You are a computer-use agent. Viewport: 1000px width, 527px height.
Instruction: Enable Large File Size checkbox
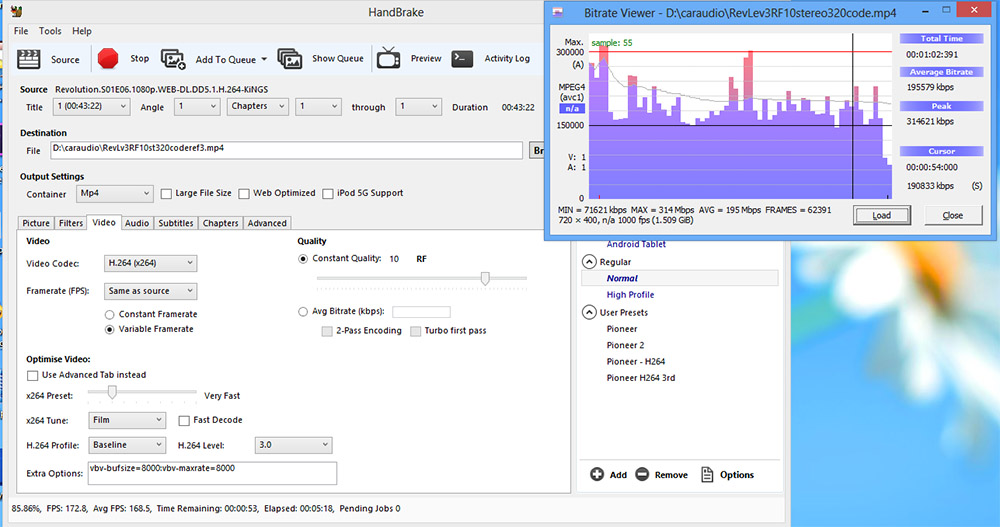(166, 193)
